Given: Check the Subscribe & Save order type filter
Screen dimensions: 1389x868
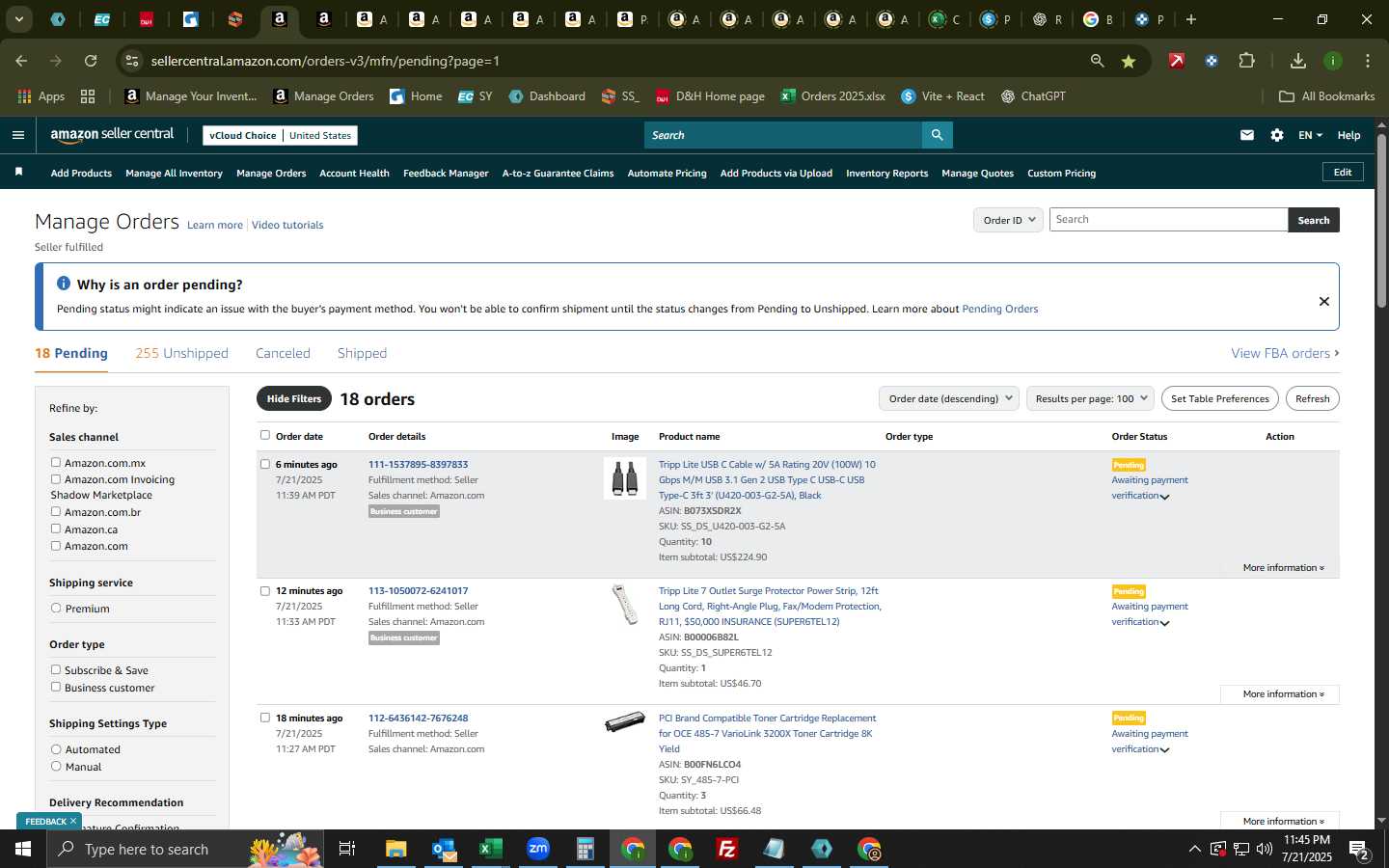Looking at the screenshot, I should pos(56,669).
